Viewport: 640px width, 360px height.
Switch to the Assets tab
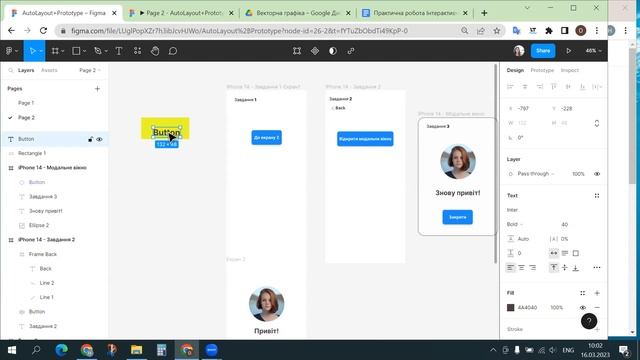coord(49,70)
